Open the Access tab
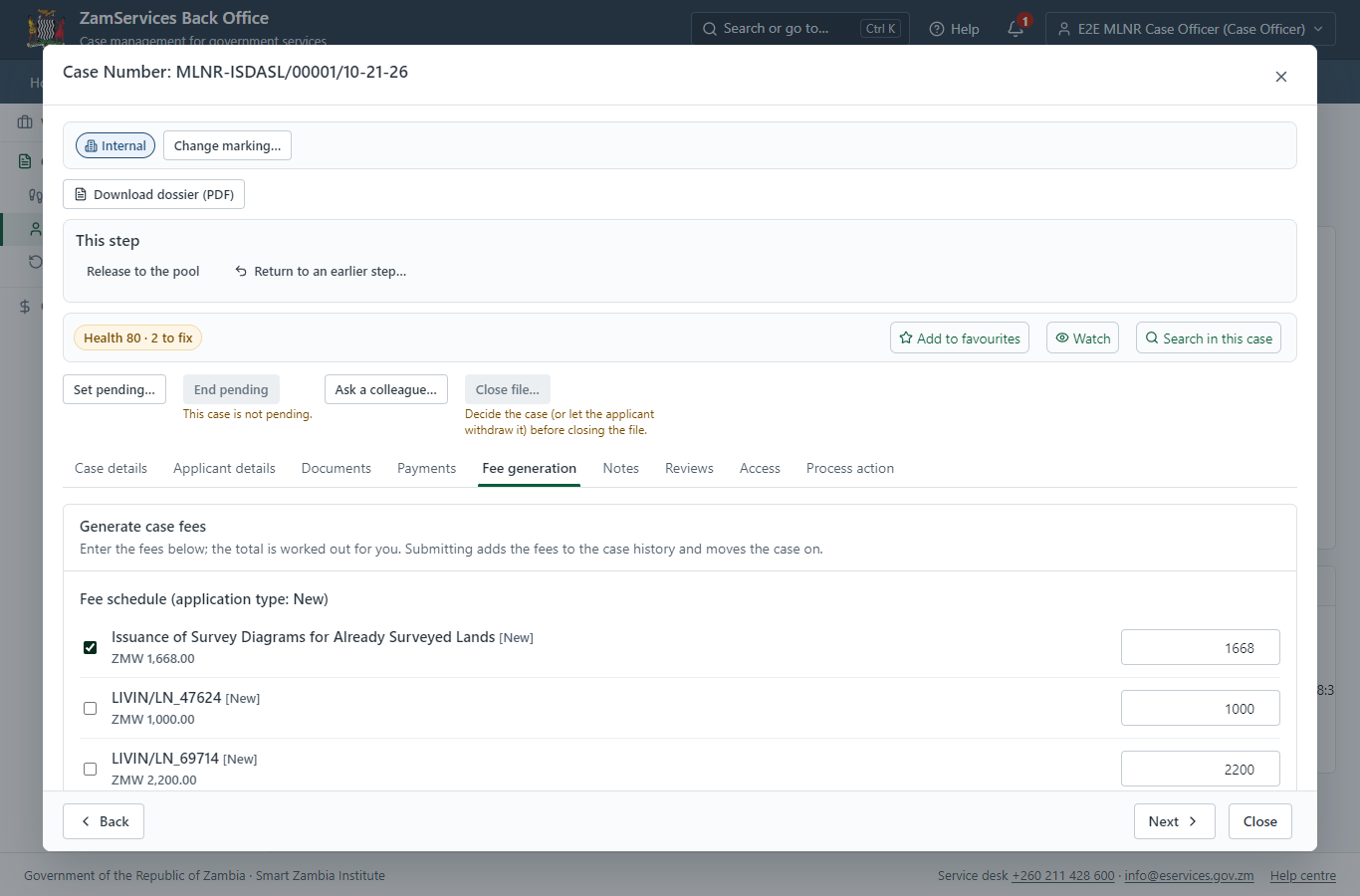Screen dimensions: 1360x896 (x=760, y=468)
